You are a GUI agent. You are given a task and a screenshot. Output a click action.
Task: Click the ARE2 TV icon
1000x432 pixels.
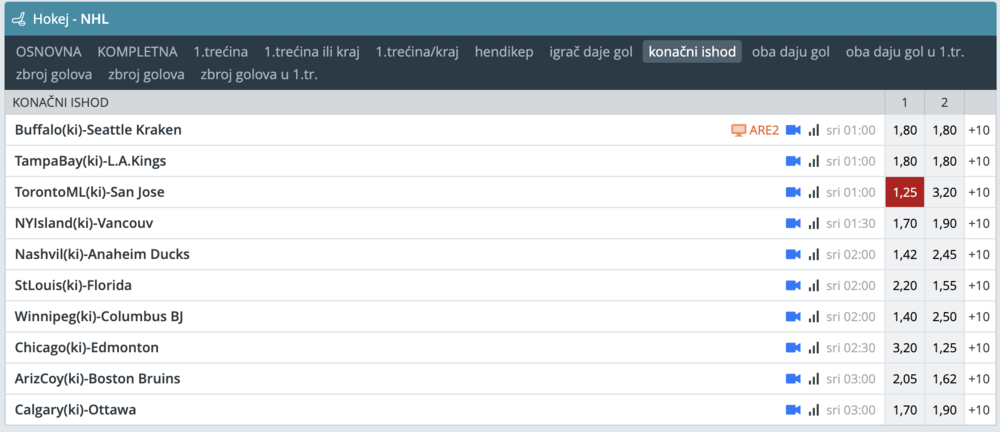738,130
